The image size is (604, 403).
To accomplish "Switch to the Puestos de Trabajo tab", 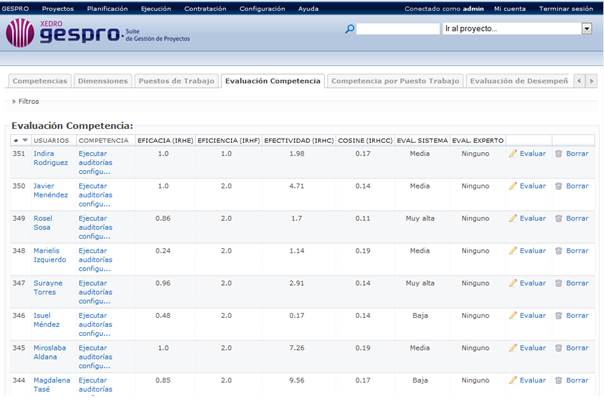I will coord(176,80).
